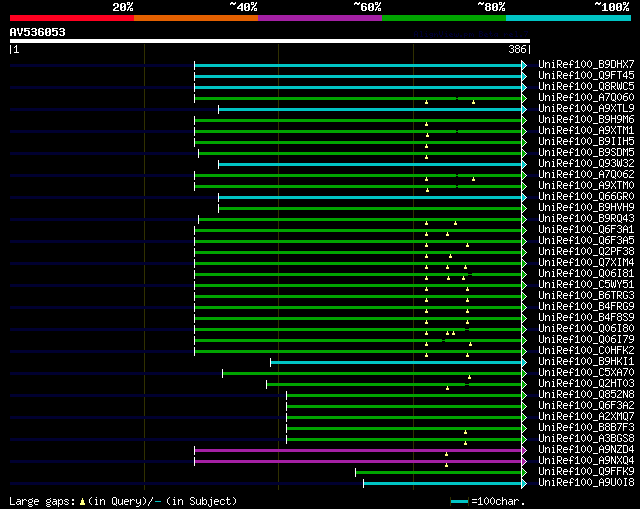This screenshot has width=640, height=509.
Task: Open hit UniRef100_B9DHX7
Action: 586,64
